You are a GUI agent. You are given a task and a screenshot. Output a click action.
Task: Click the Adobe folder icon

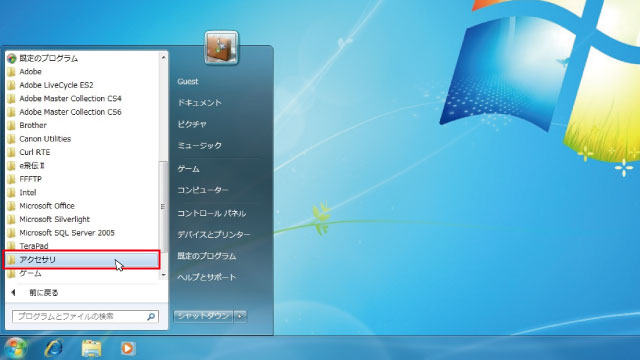pos(11,72)
